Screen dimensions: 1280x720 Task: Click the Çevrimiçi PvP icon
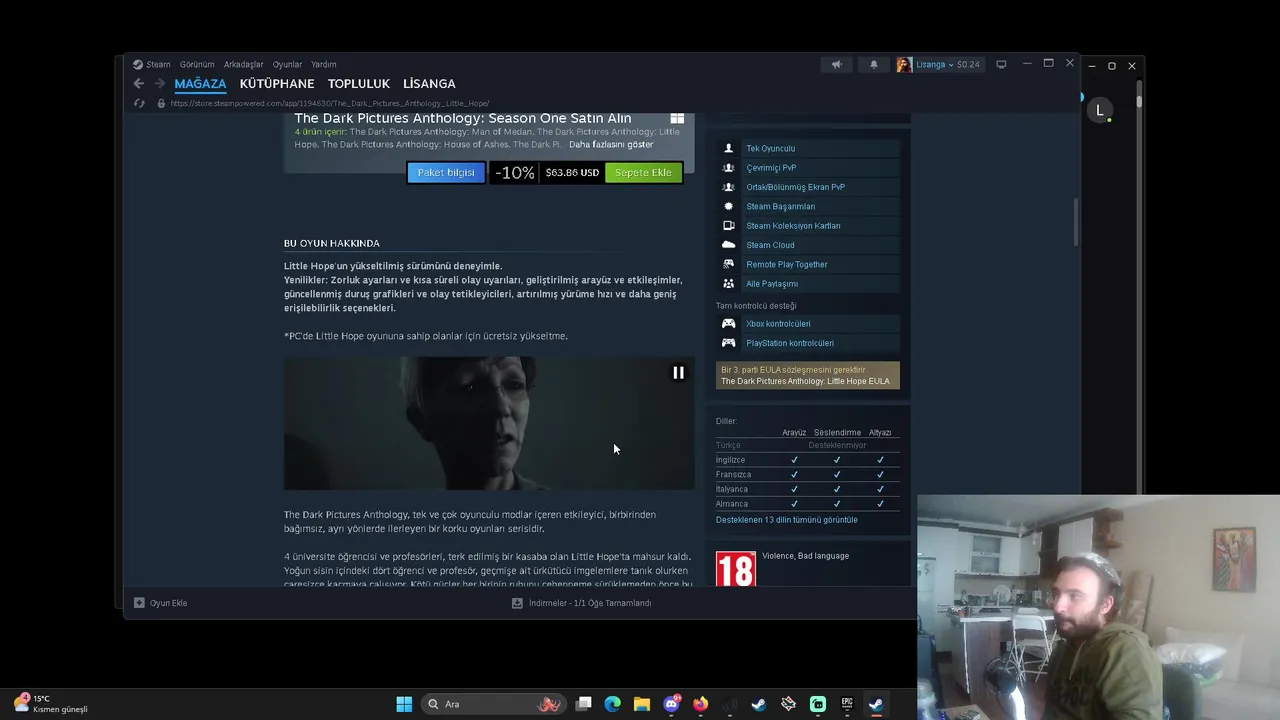(x=728, y=168)
